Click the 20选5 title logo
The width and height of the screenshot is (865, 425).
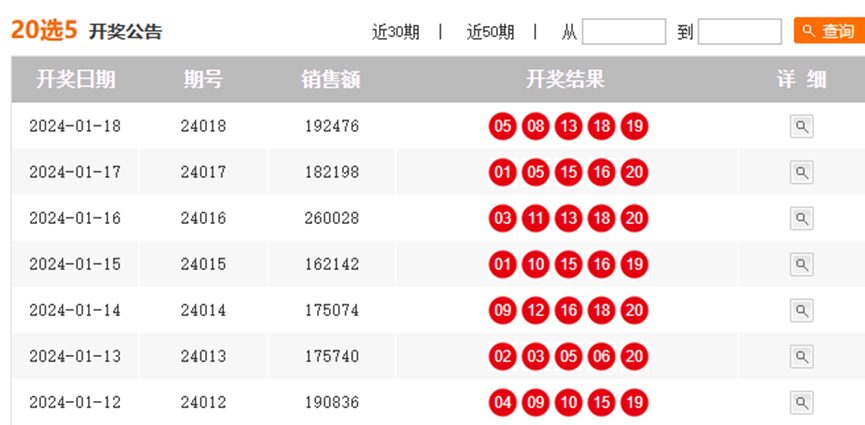pyautogui.click(x=44, y=30)
